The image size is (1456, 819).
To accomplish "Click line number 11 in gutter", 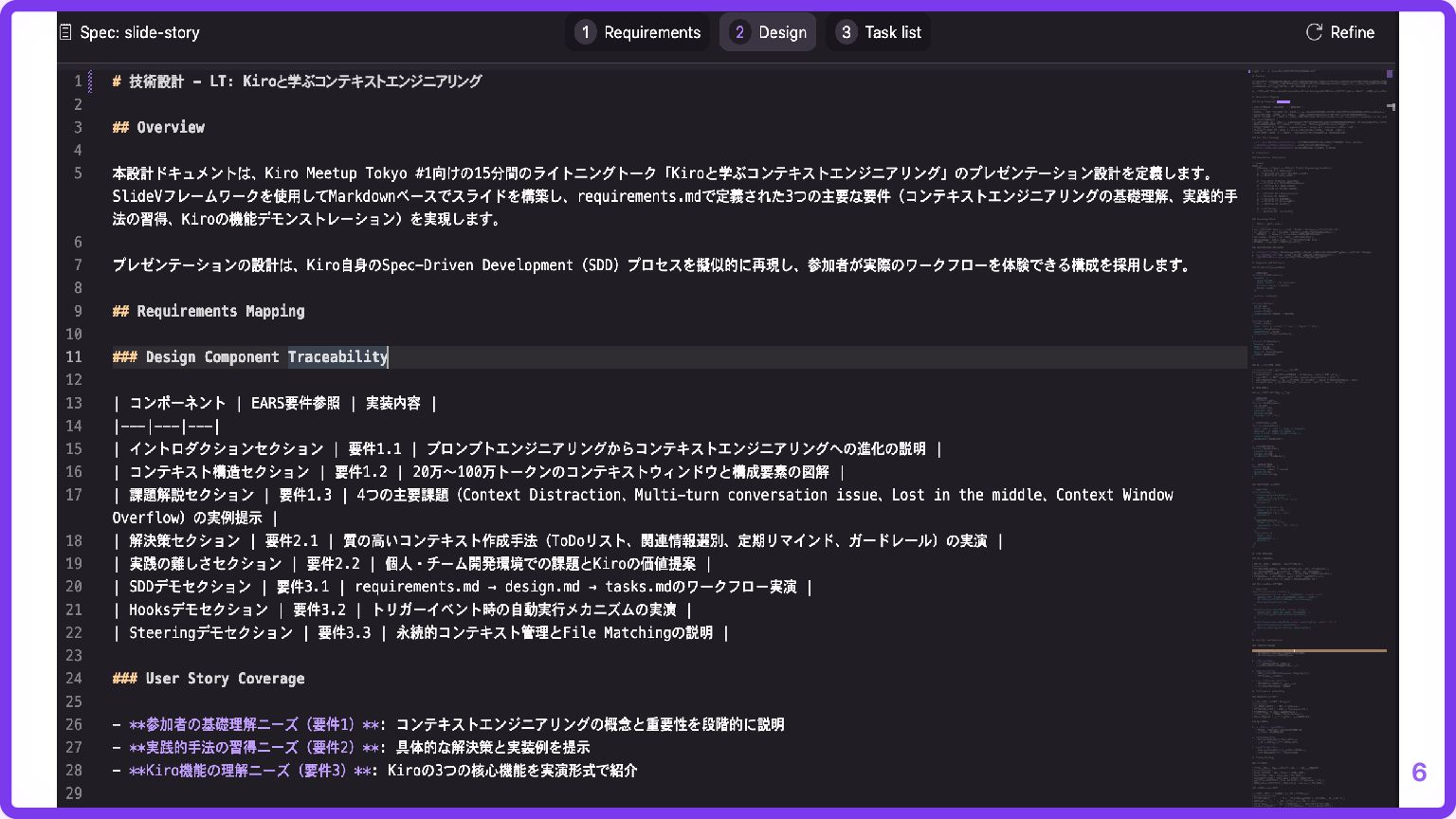I will (x=74, y=357).
